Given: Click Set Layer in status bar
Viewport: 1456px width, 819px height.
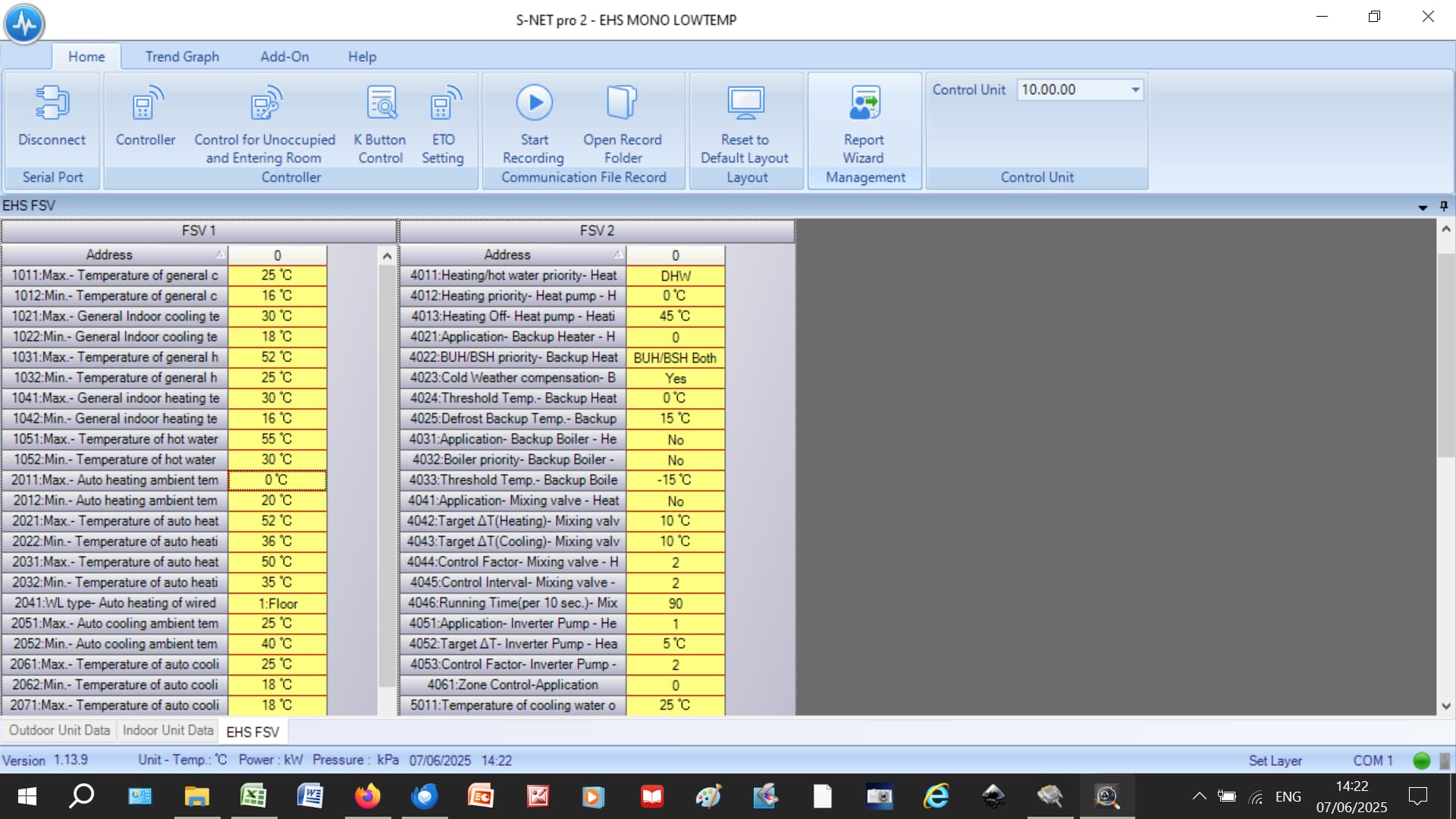Looking at the screenshot, I should [1276, 761].
